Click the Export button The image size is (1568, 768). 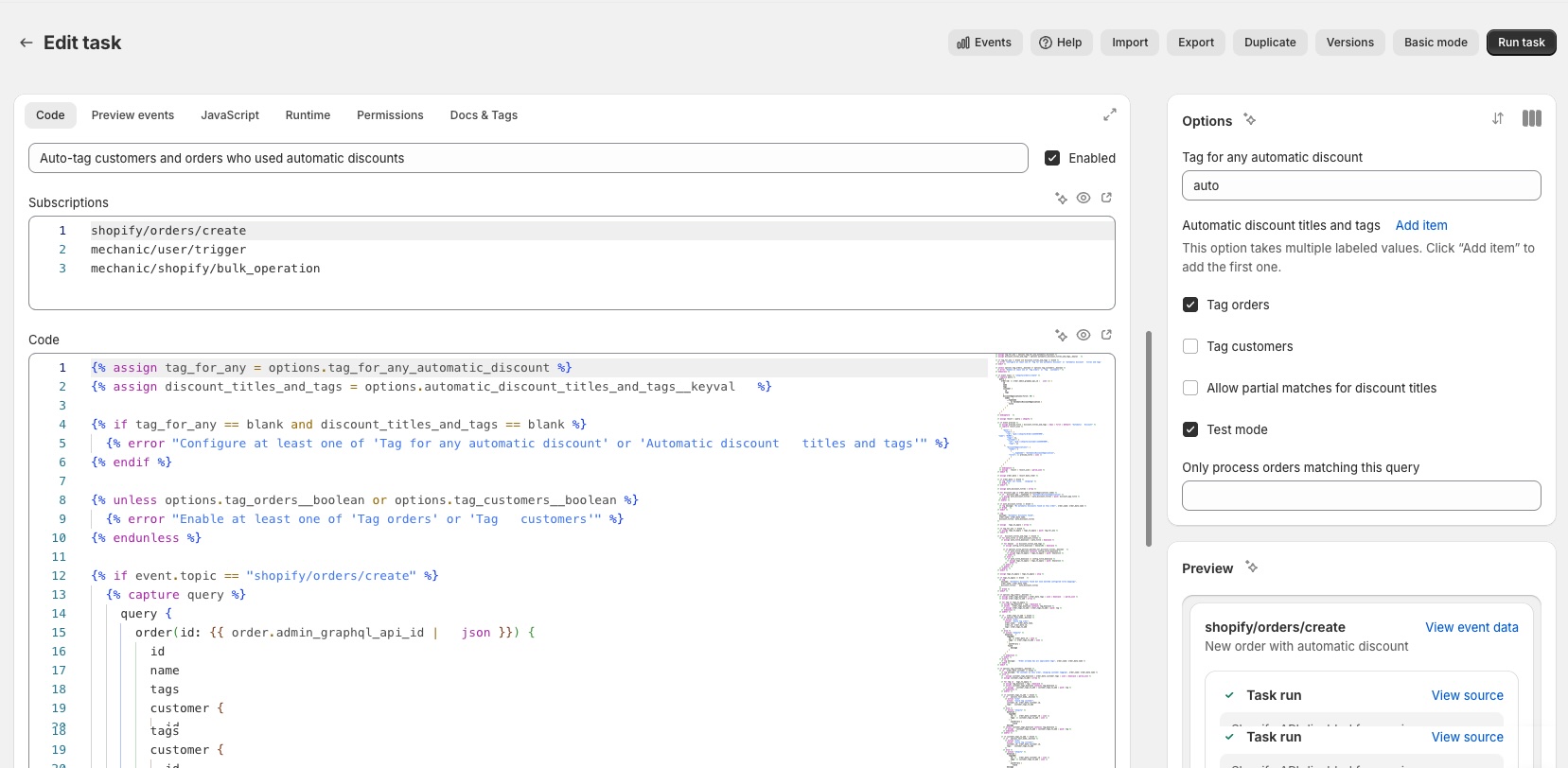click(x=1196, y=43)
